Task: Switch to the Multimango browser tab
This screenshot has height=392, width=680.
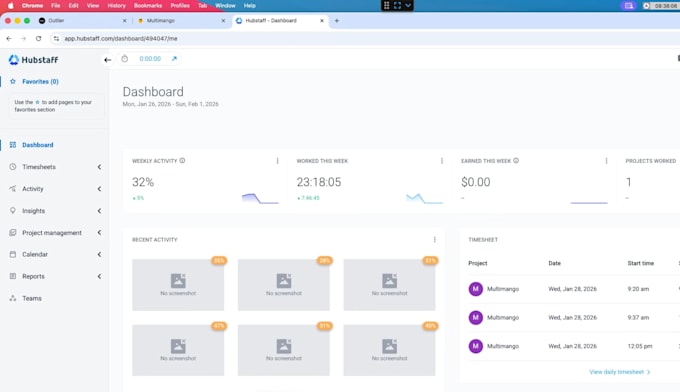Action: pyautogui.click(x=181, y=20)
